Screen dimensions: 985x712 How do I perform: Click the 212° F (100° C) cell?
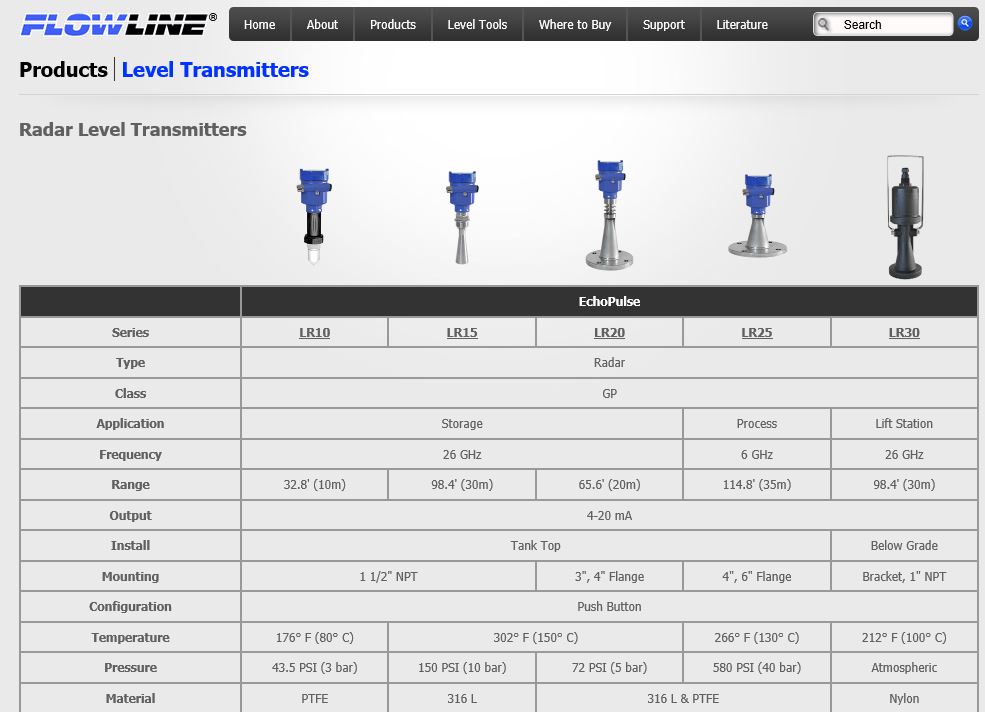coord(904,637)
